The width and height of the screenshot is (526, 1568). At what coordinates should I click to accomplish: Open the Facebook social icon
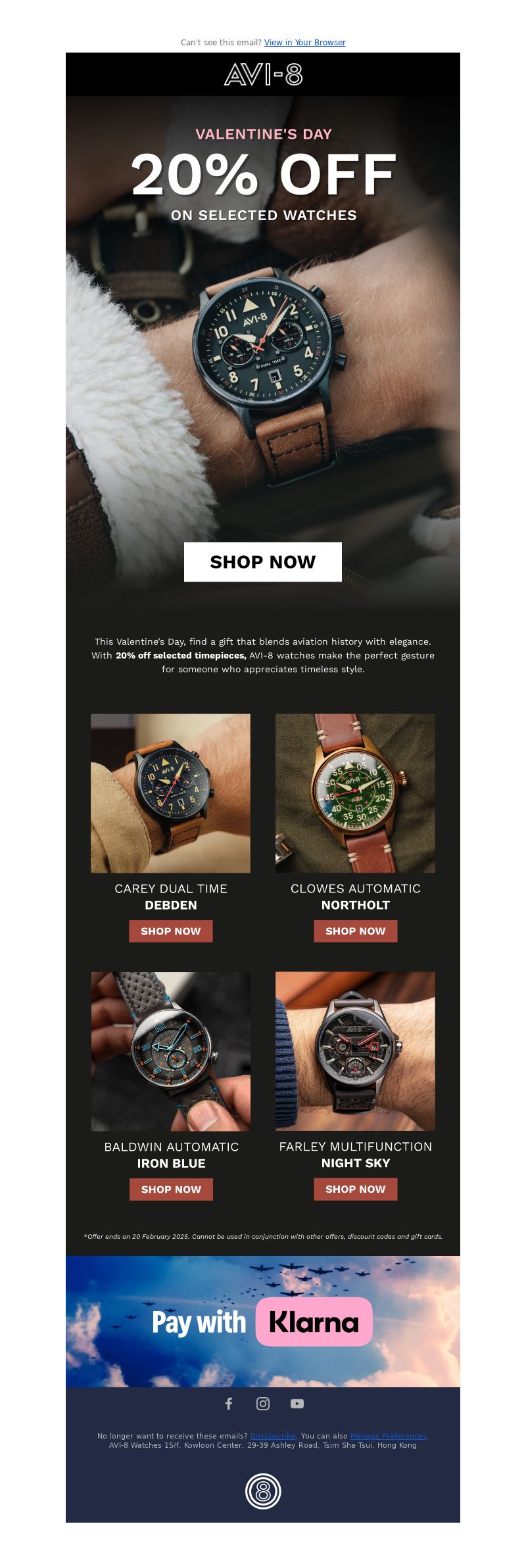[x=229, y=1404]
